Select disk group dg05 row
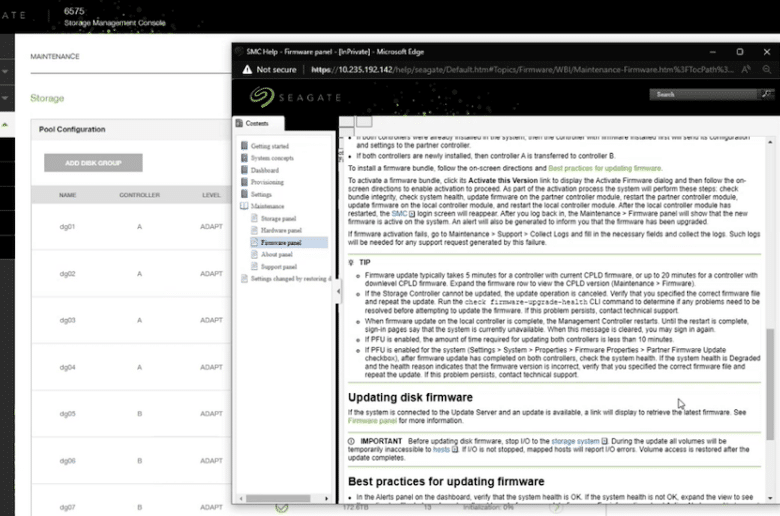Screen dimensions: 780x516 pyautogui.click(x=131, y=413)
